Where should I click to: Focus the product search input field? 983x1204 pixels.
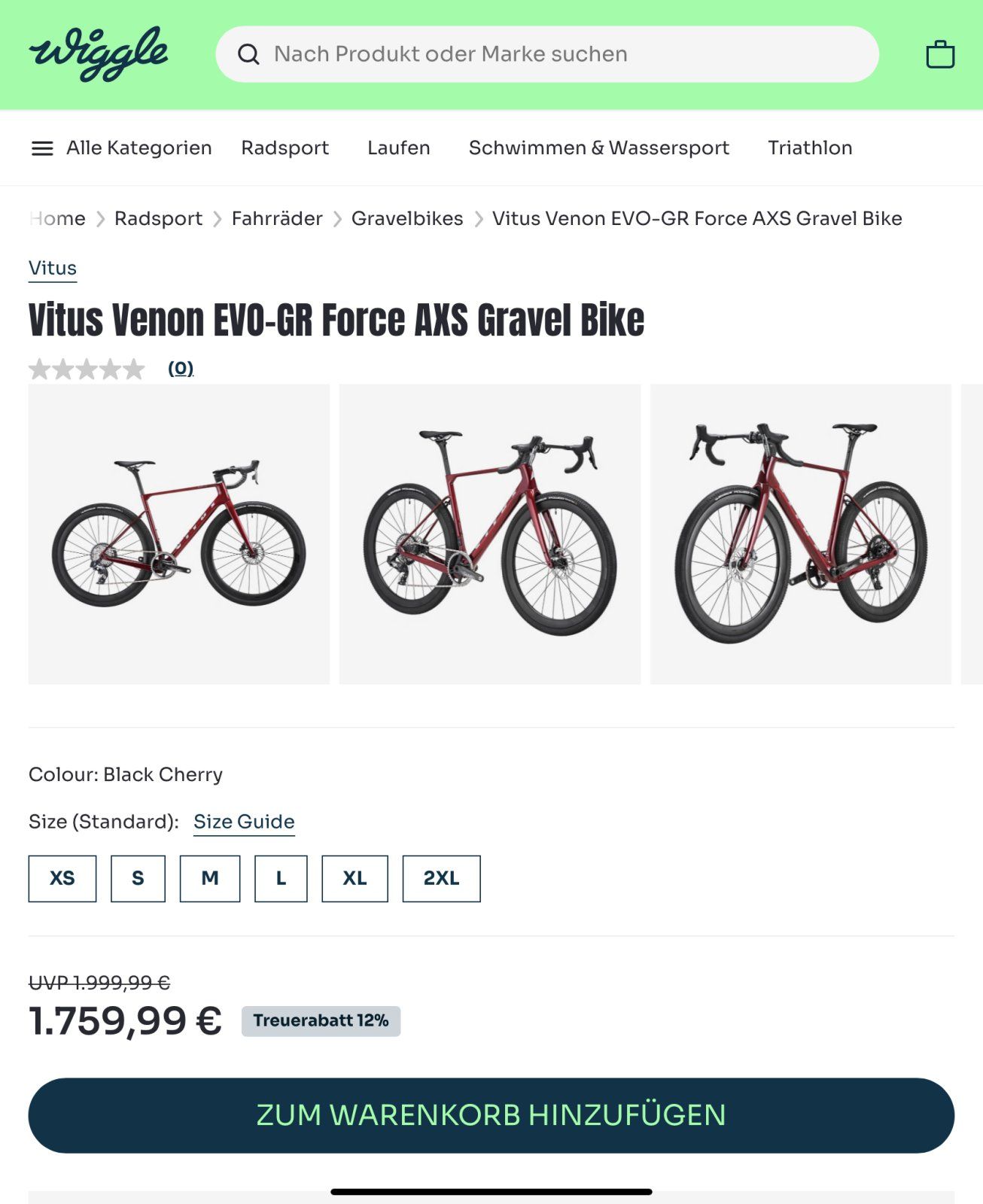(x=547, y=54)
